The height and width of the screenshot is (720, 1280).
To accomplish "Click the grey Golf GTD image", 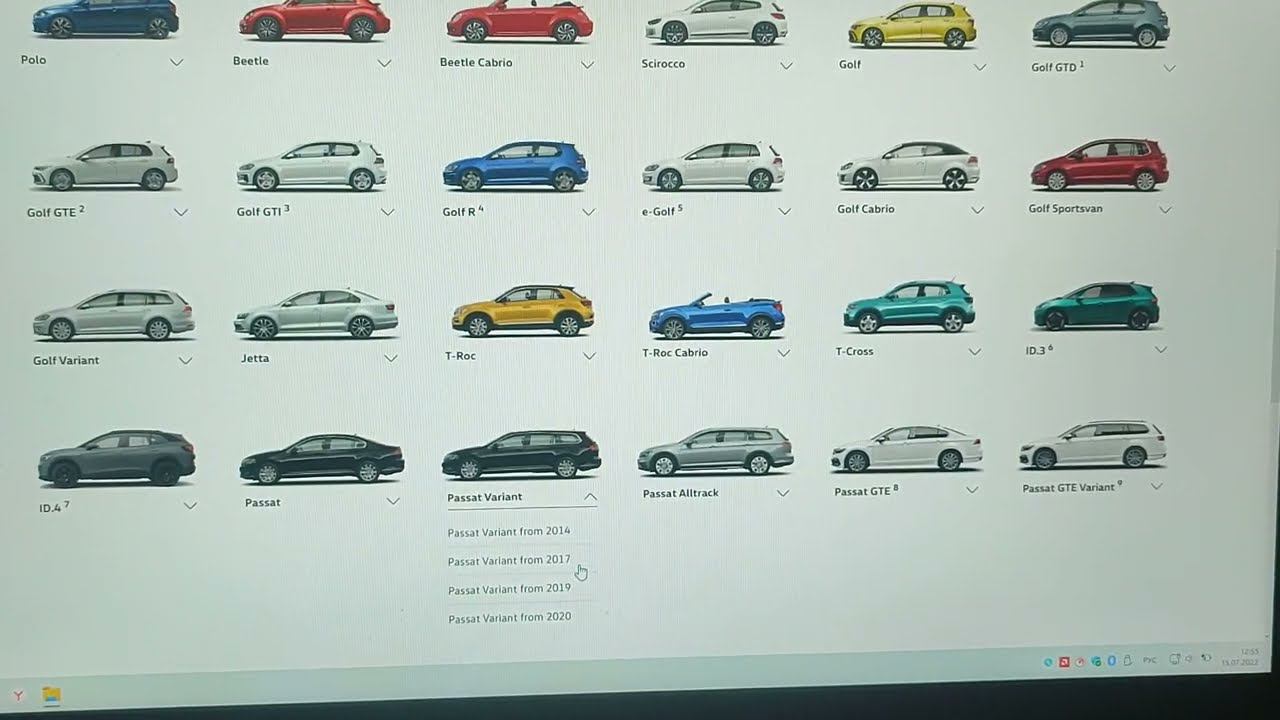I will (x=1101, y=25).
